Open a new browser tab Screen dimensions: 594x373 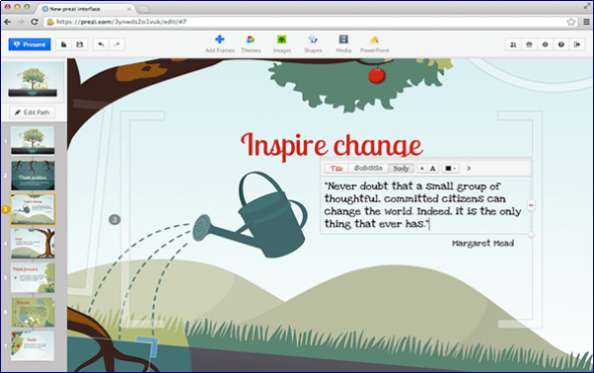144,9
